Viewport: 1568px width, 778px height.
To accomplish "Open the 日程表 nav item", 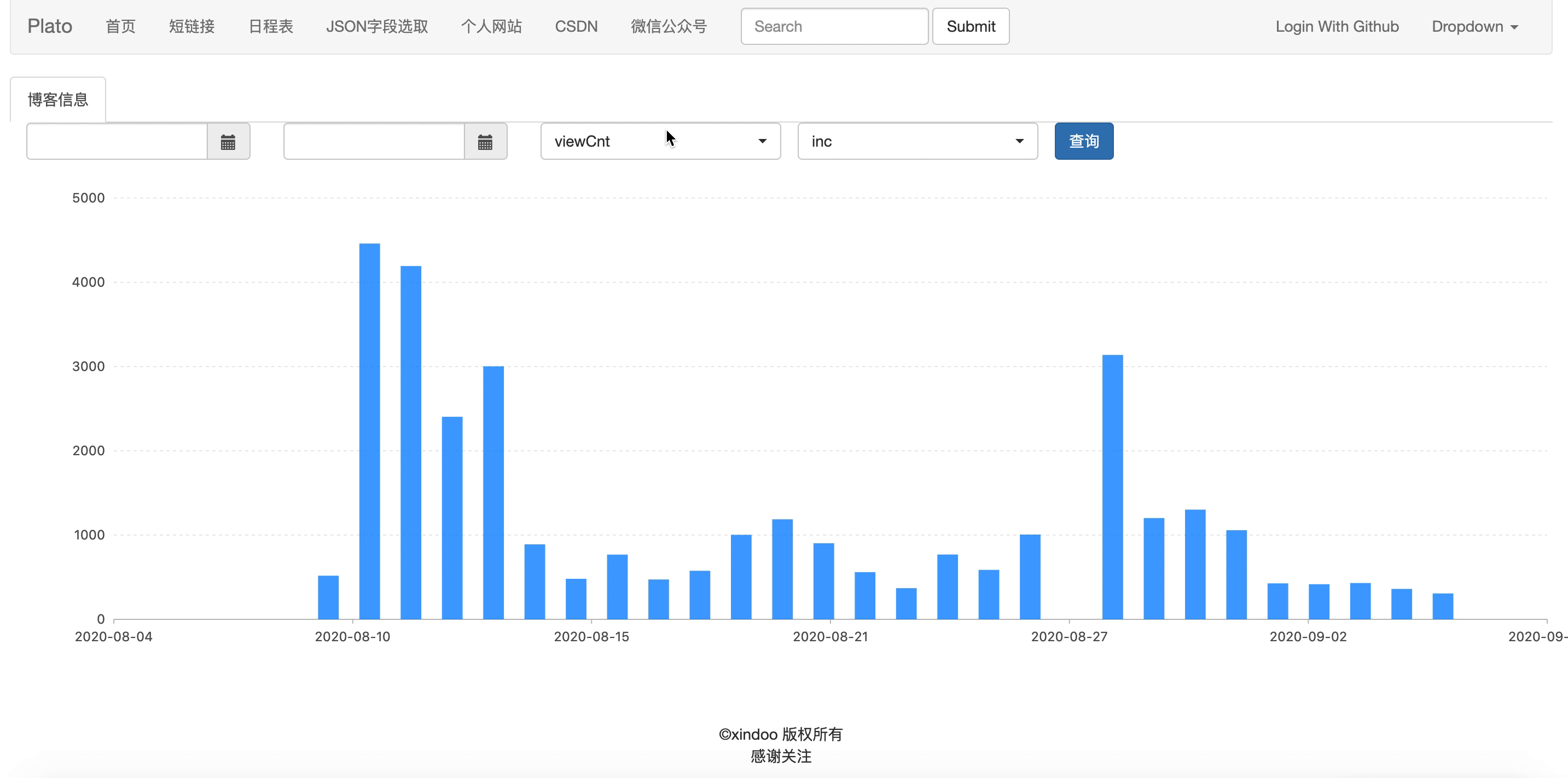I will coord(271,27).
